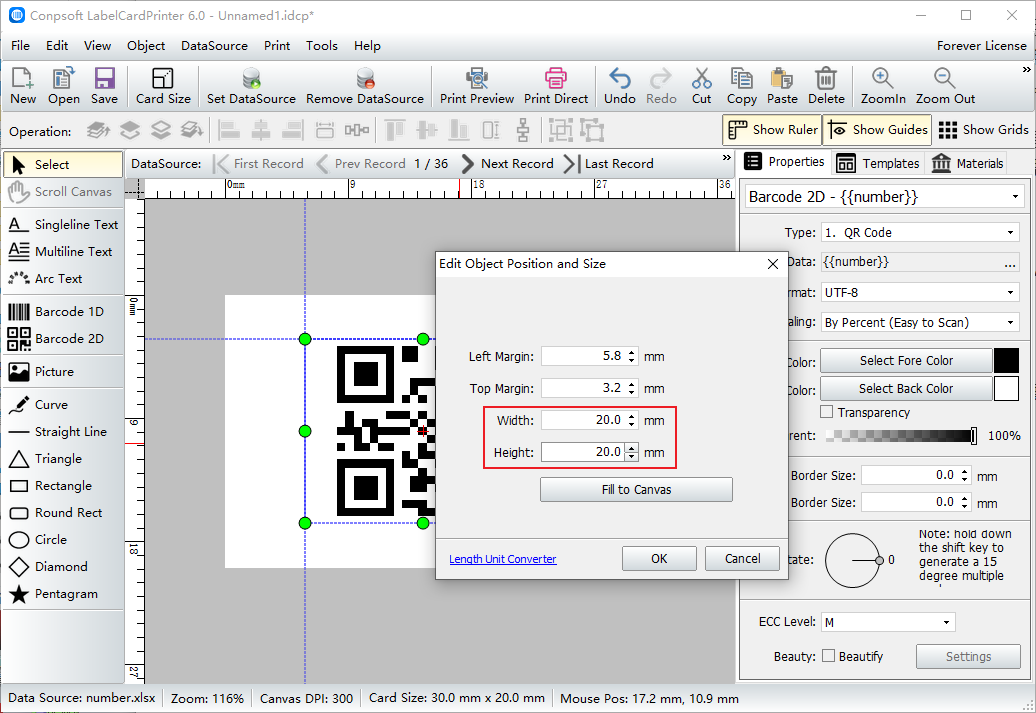1036x713 pixels.
Task: Click the white back color swatch
Action: coord(1006,389)
